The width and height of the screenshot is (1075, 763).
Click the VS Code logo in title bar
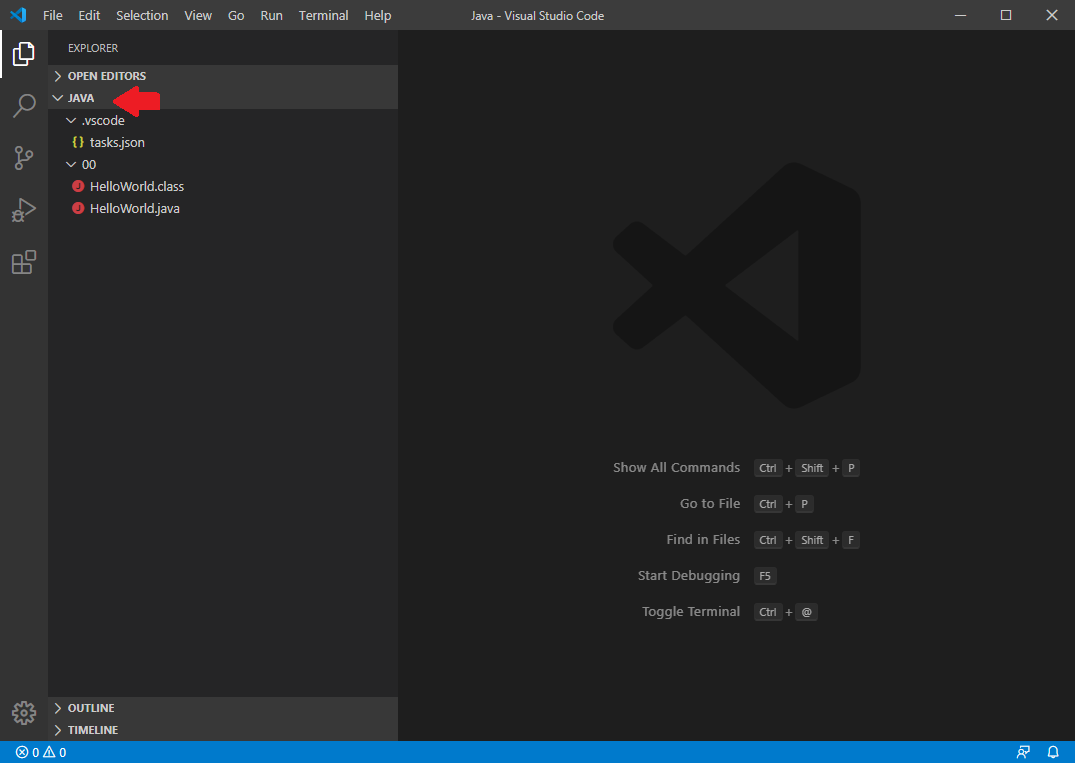point(18,14)
